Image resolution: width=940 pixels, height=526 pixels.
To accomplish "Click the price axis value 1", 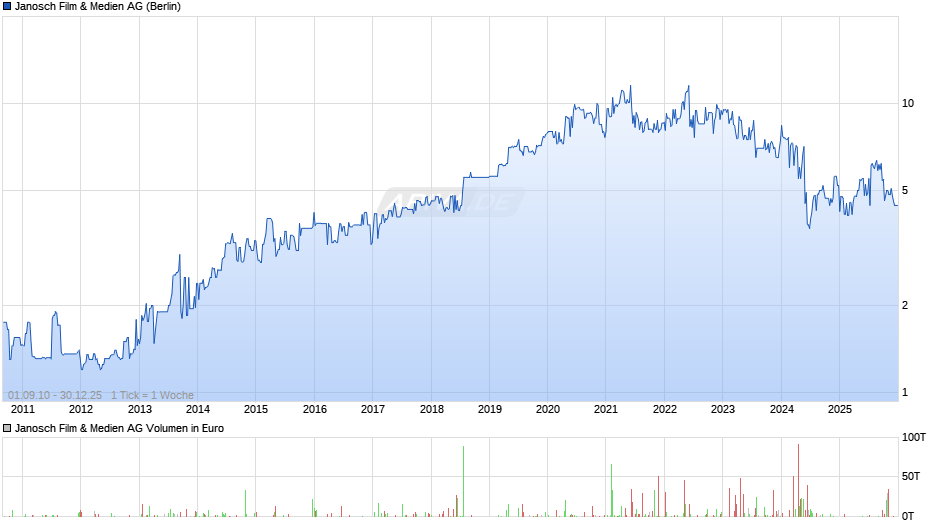I will tap(905, 393).
